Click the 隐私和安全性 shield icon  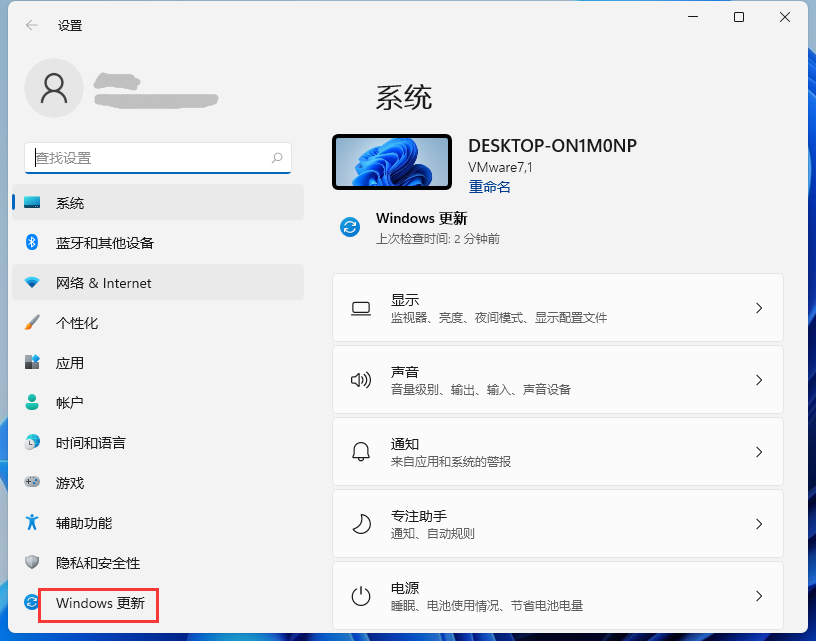(30, 563)
